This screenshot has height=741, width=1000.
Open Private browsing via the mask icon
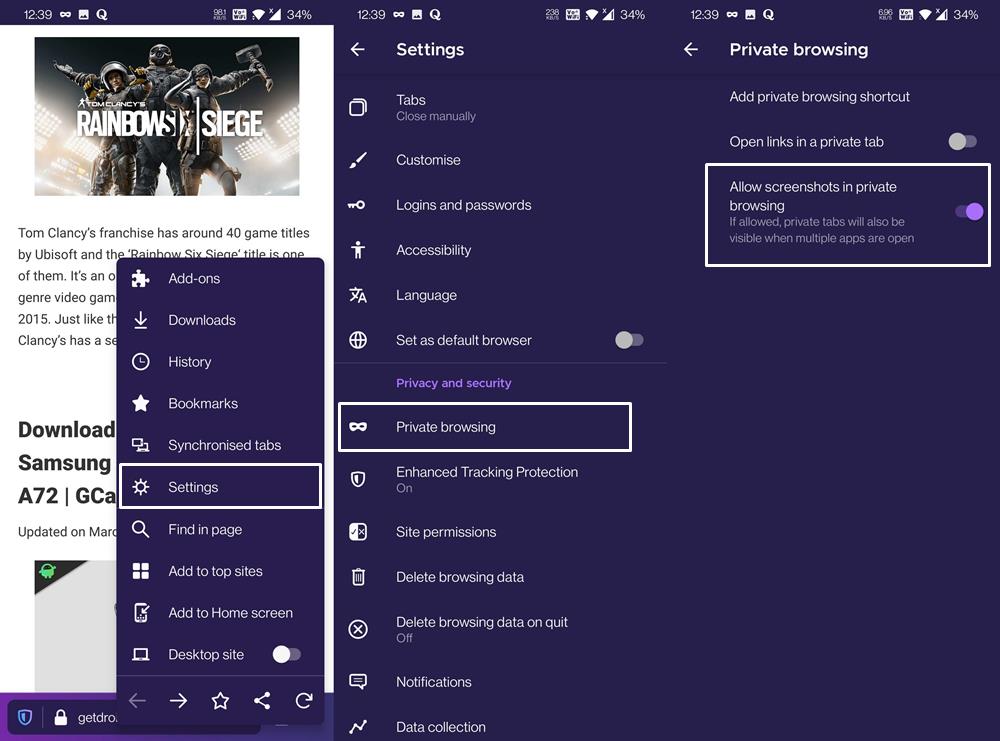tap(358, 426)
